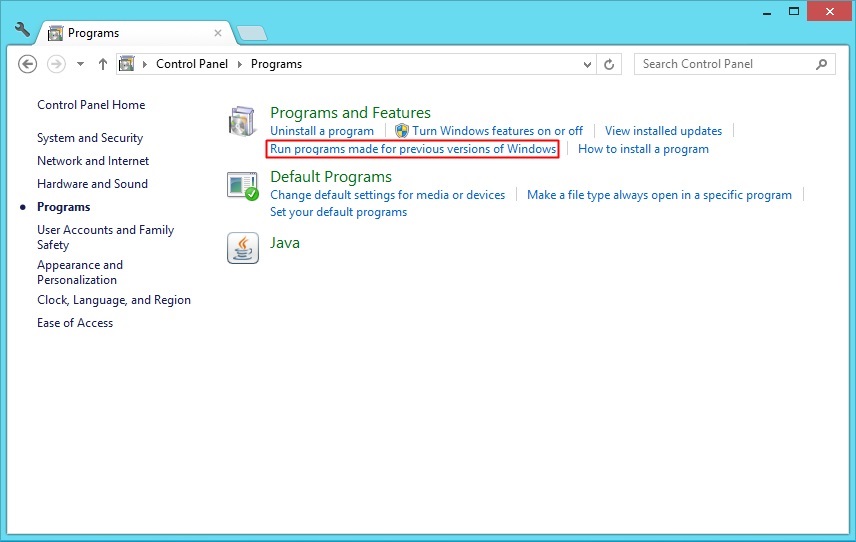The height and width of the screenshot is (542, 856).
Task: Open address bar history dropdown
Action: (x=587, y=64)
